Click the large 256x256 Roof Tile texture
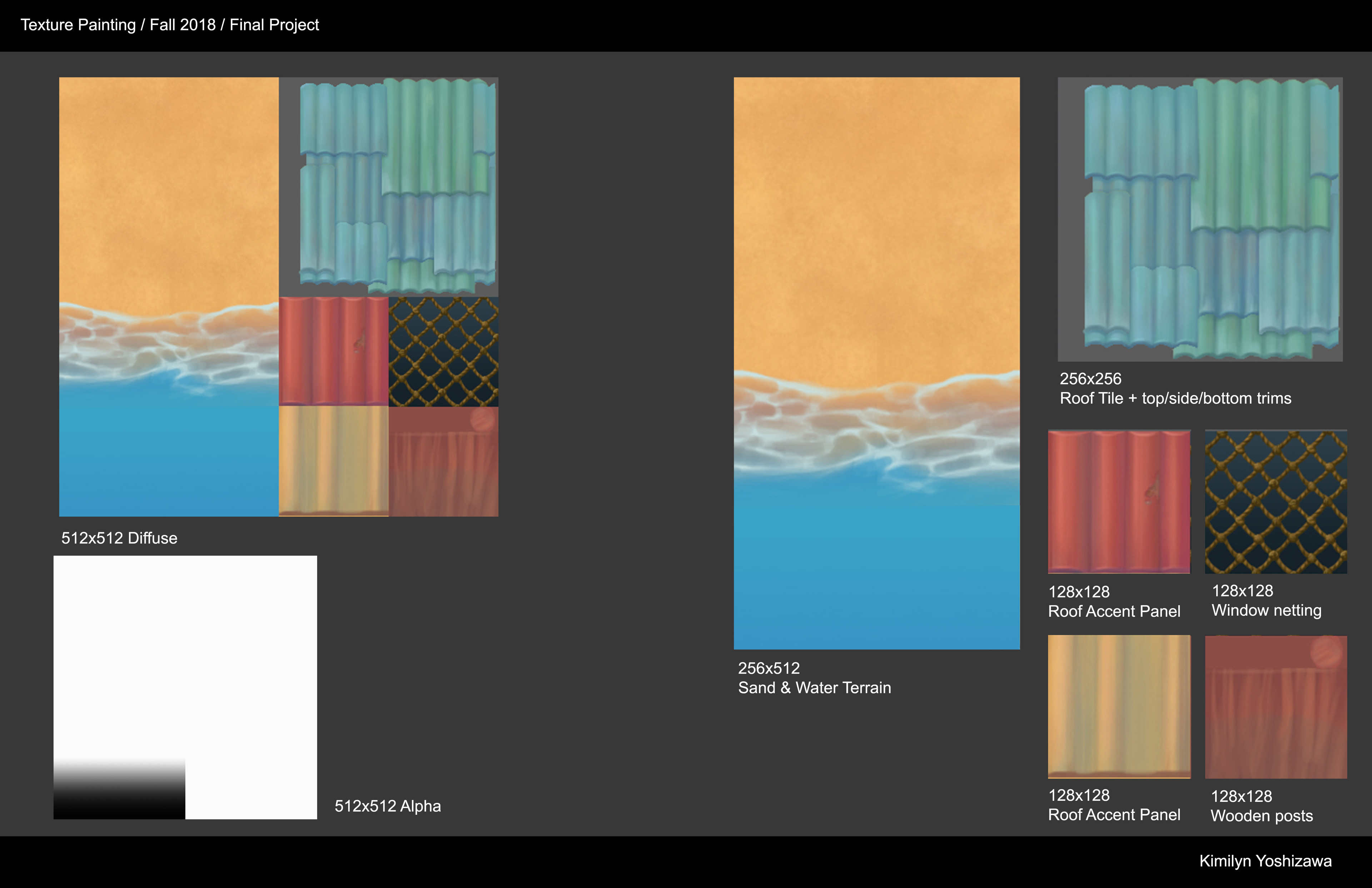The height and width of the screenshot is (888, 1372). pos(1200,219)
